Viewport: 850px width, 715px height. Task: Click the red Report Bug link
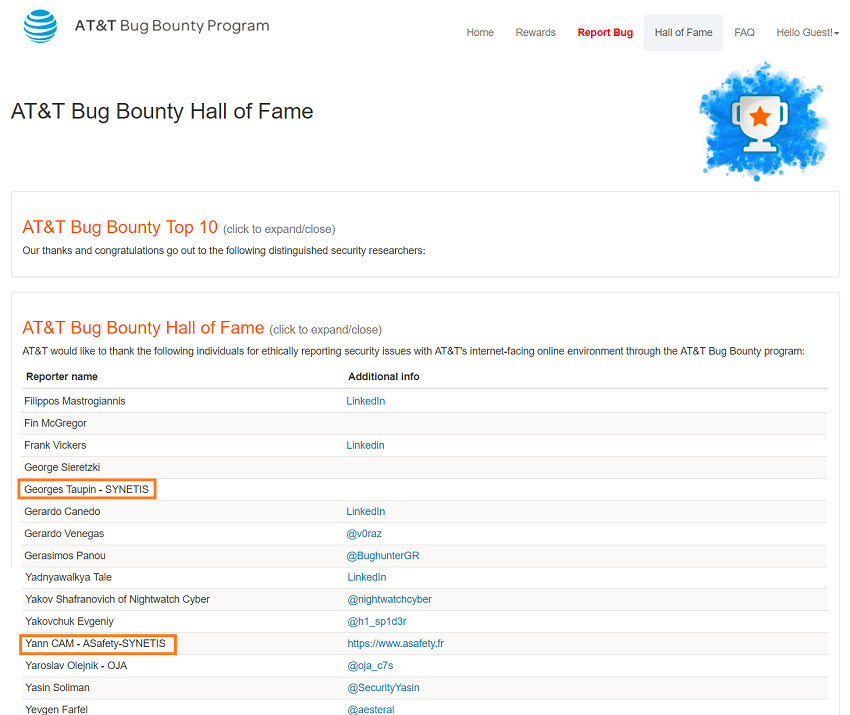pos(605,33)
